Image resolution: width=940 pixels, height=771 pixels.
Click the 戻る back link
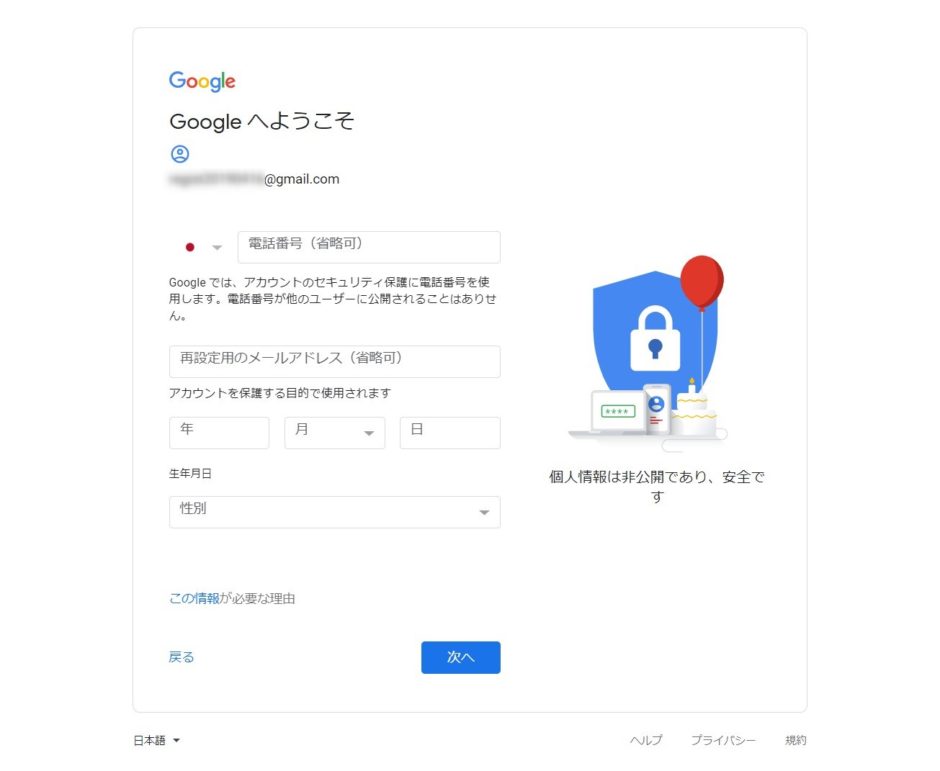[182, 657]
